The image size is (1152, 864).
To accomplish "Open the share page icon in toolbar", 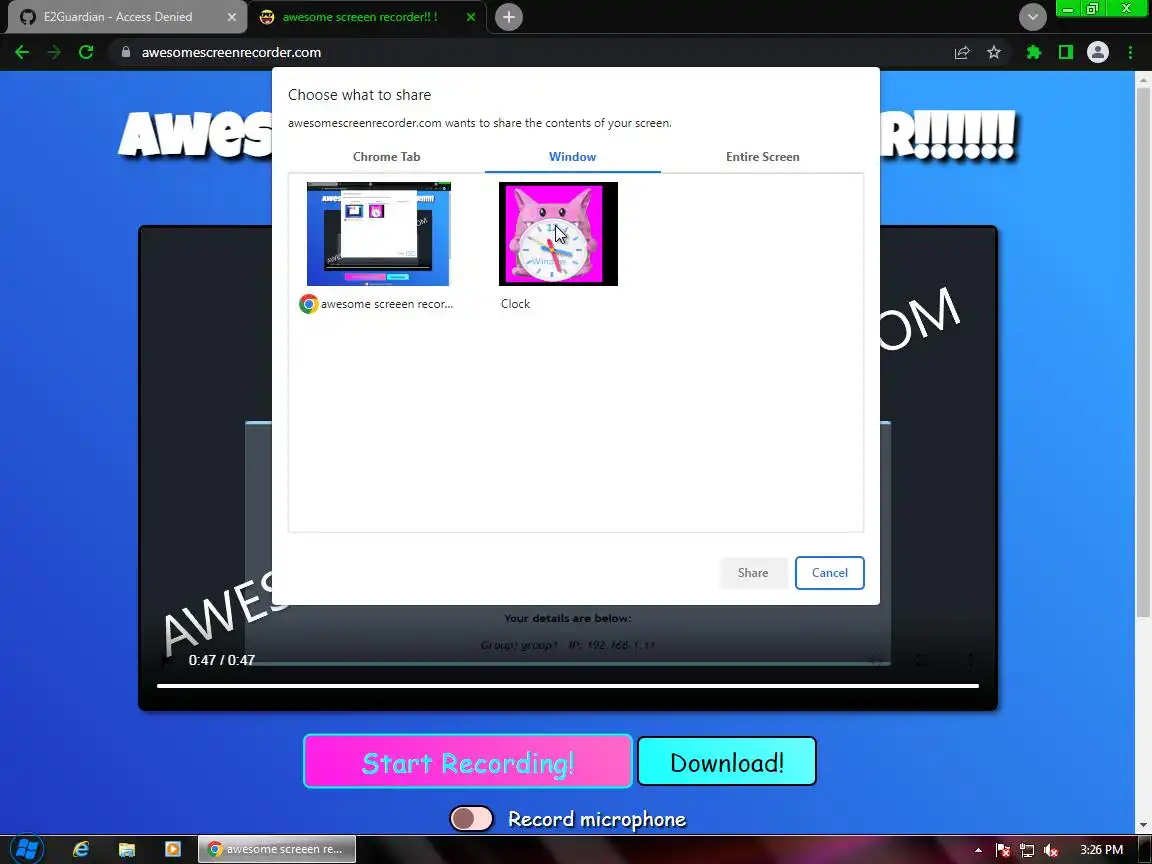I will 962,52.
